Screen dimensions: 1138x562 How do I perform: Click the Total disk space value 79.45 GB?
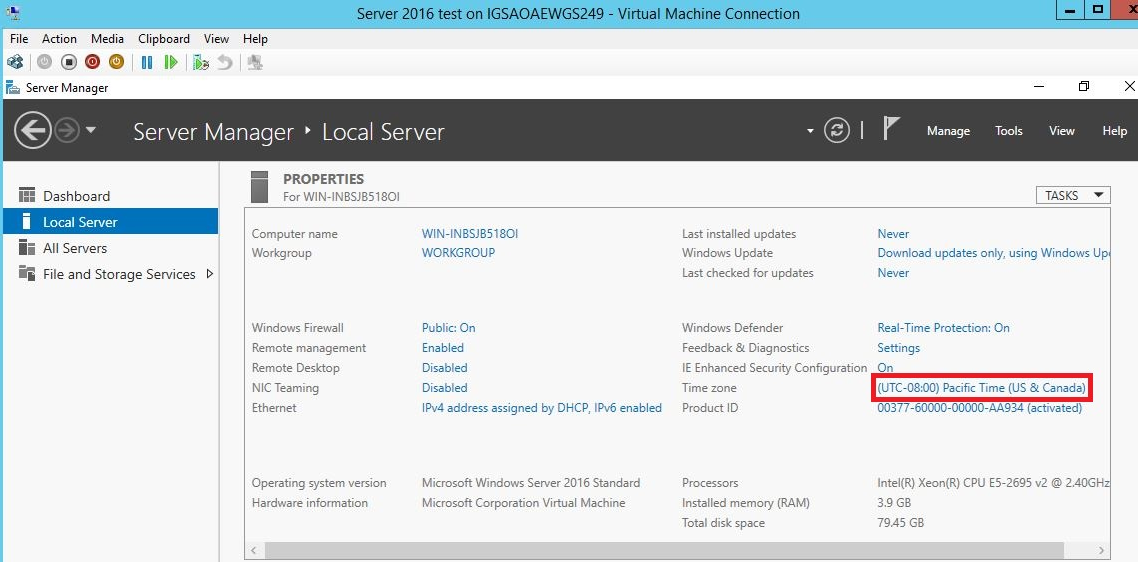(901, 523)
